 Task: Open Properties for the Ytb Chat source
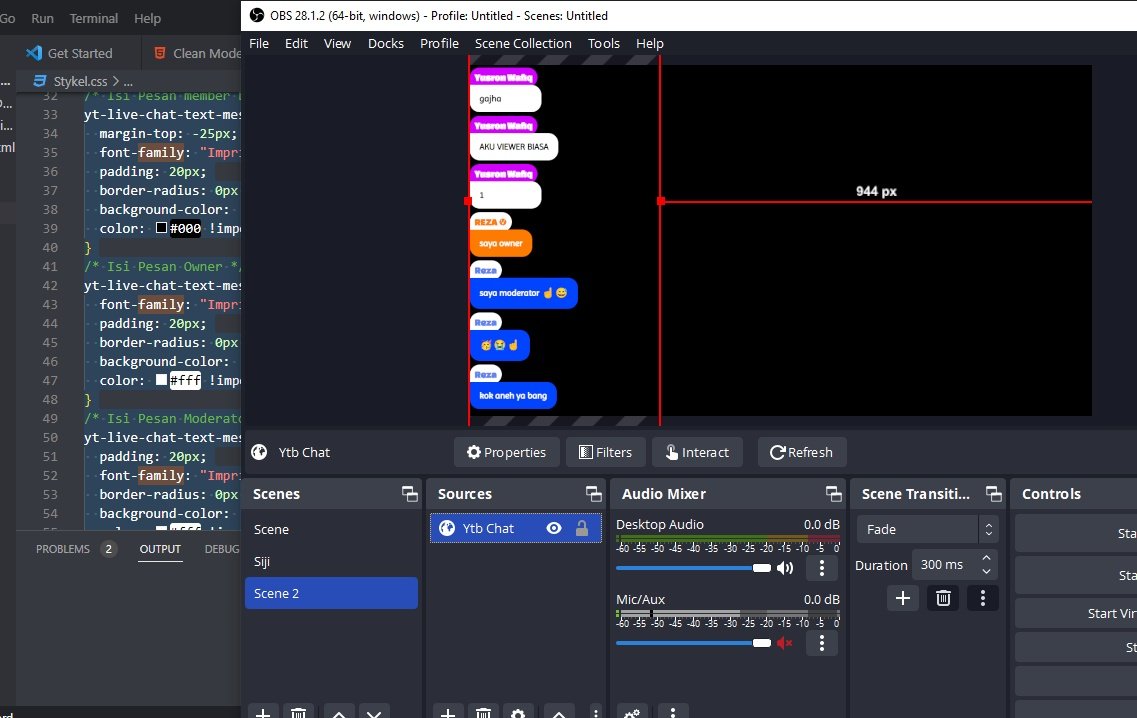pos(506,453)
